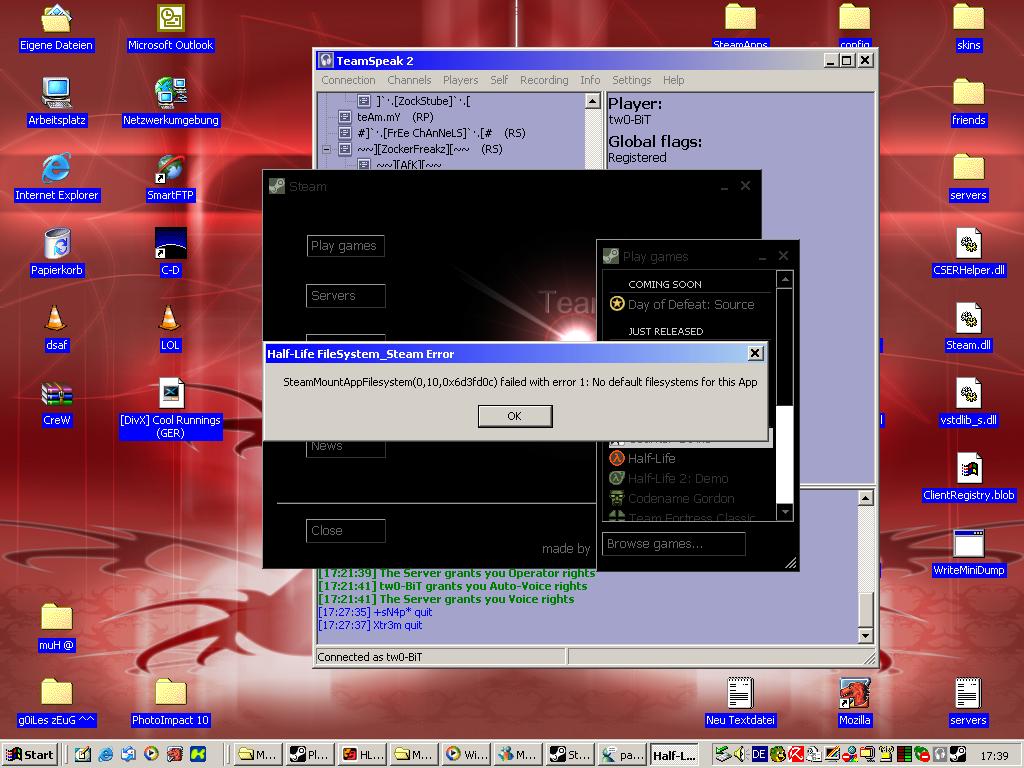Select Half-Life in the Play games list
This screenshot has width=1024, height=768.
point(643,458)
